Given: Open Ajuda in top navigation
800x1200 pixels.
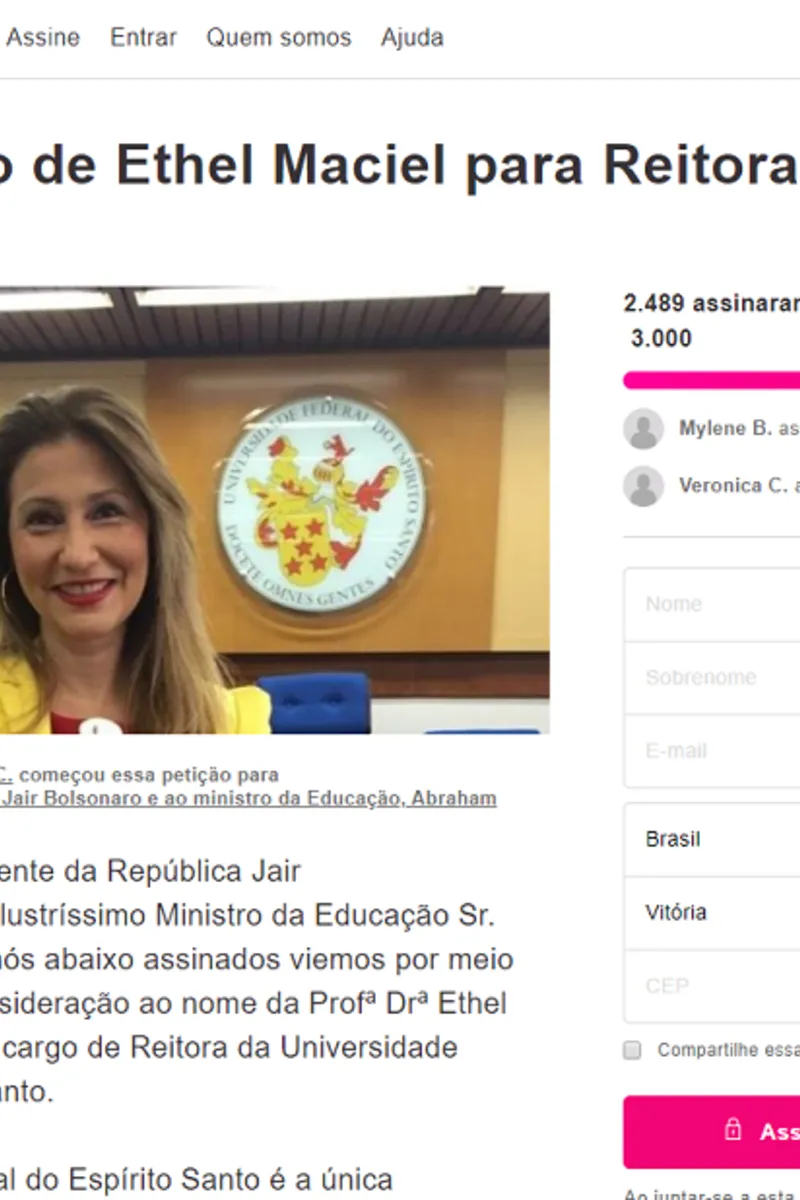Looking at the screenshot, I should click(412, 38).
